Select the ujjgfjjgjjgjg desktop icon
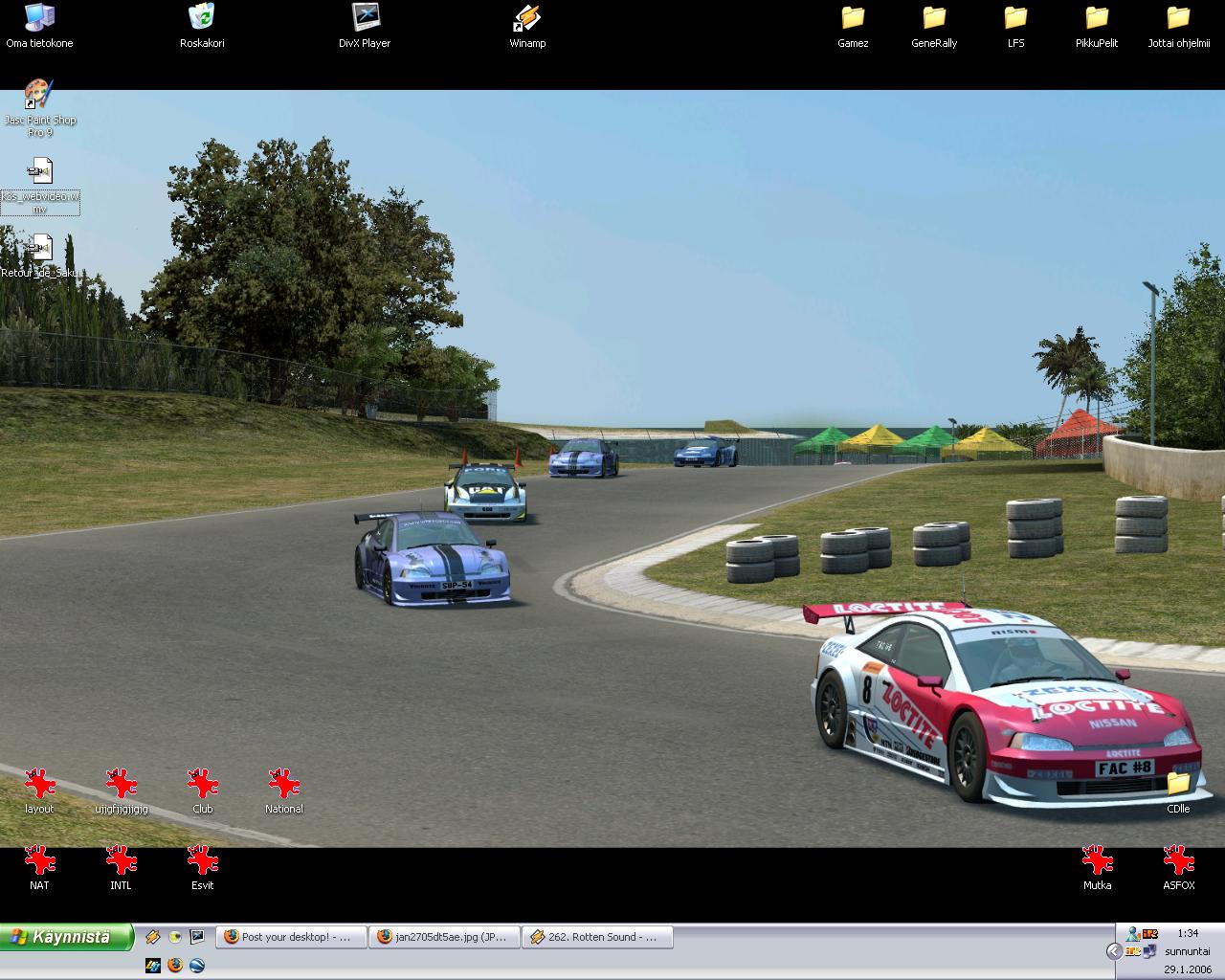 [x=121, y=791]
